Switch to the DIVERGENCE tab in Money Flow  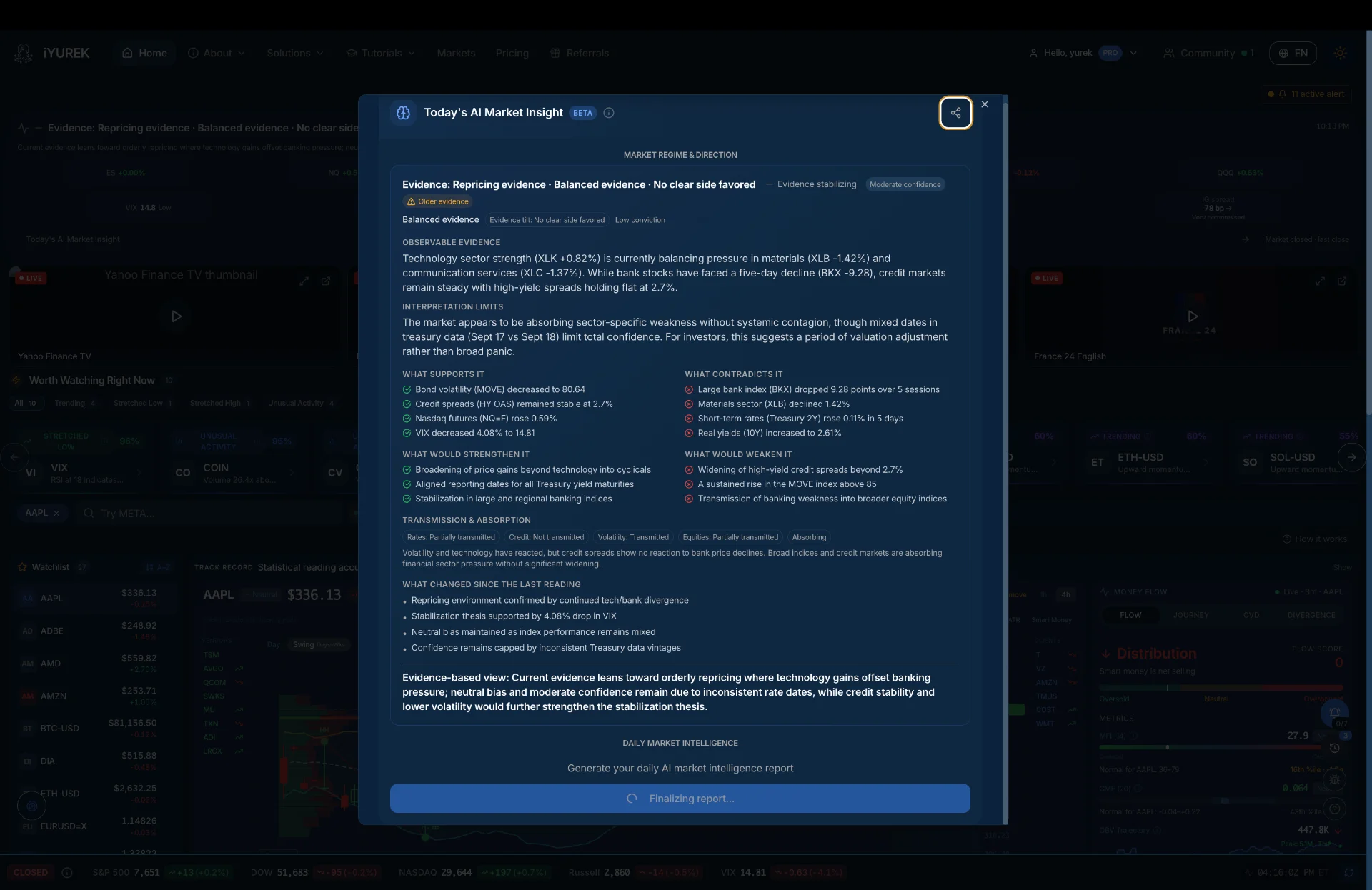click(x=1311, y=615)
